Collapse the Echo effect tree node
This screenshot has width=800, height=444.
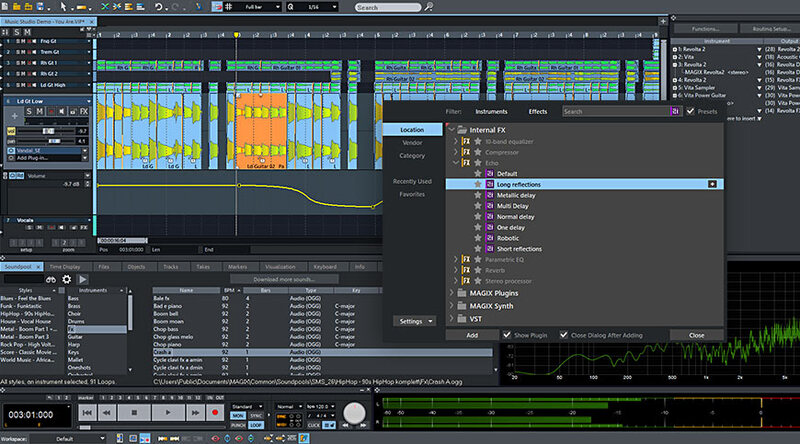[x=455, y=161]
